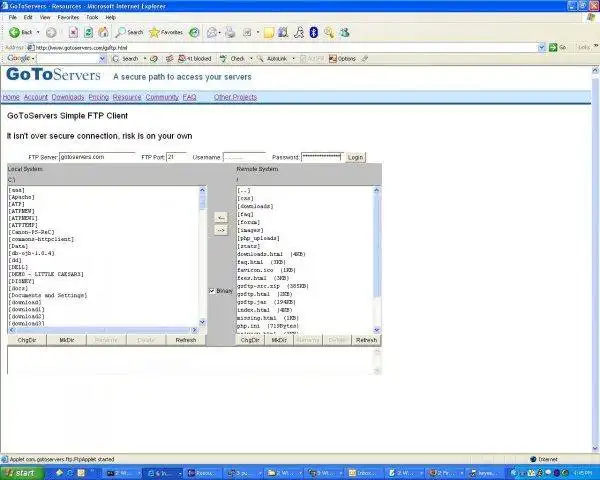Transfer to local with the left arrow button
Screen dimensions: 600x480
[x=221, y=217]
